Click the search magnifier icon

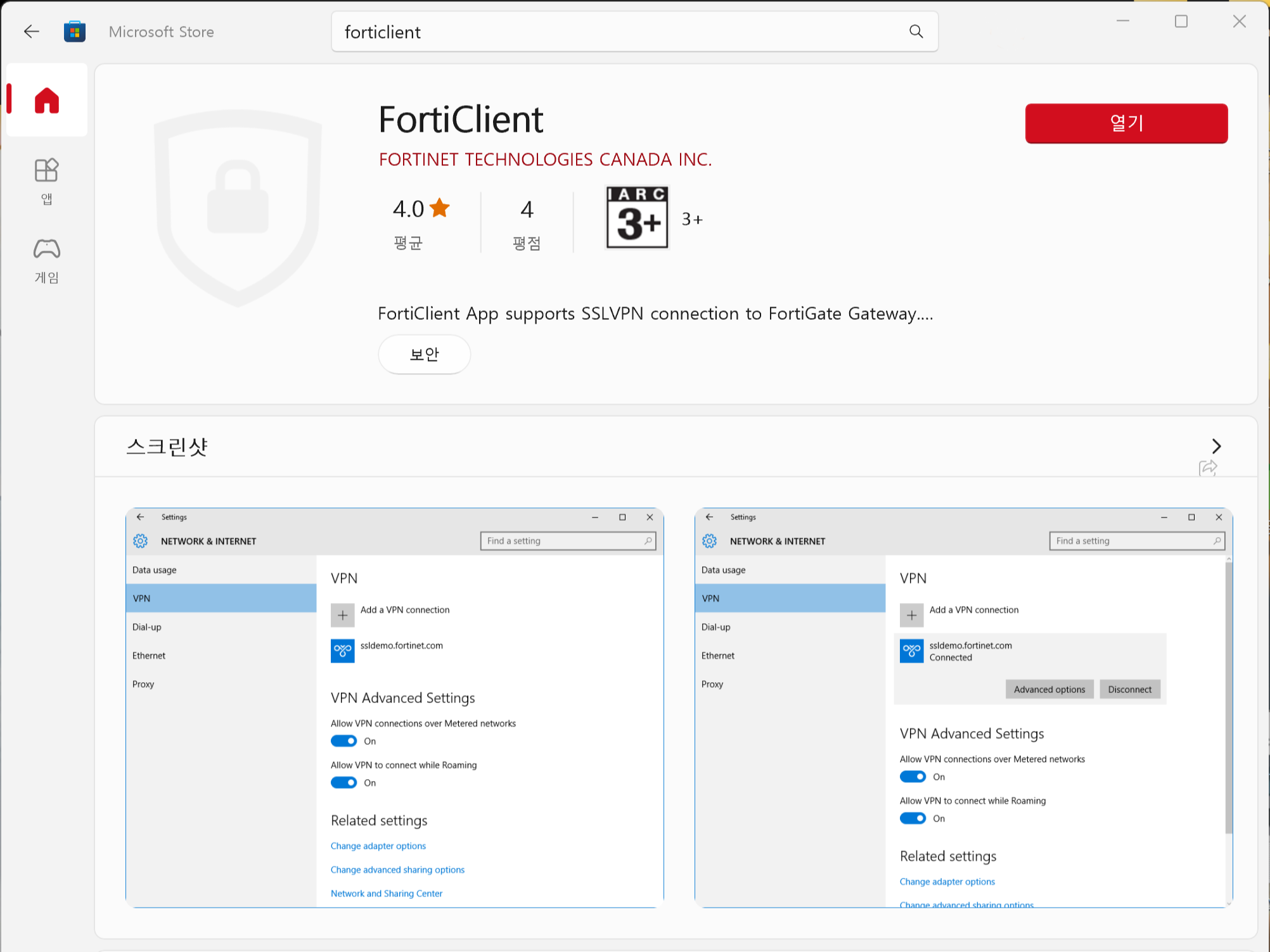pyautogui.click(x=916, y=32)
